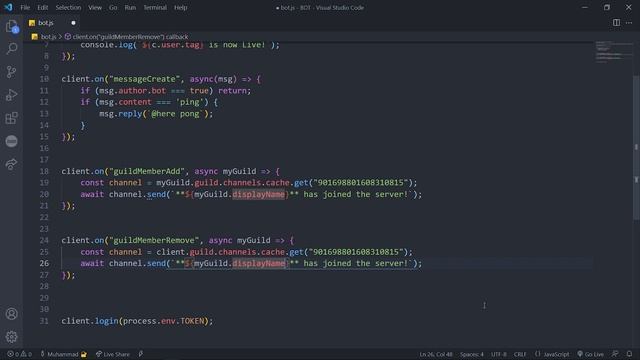This screenshot has height=360, width=640.
Task: Open notifications bell in status bar
Action: coord(629,354)
